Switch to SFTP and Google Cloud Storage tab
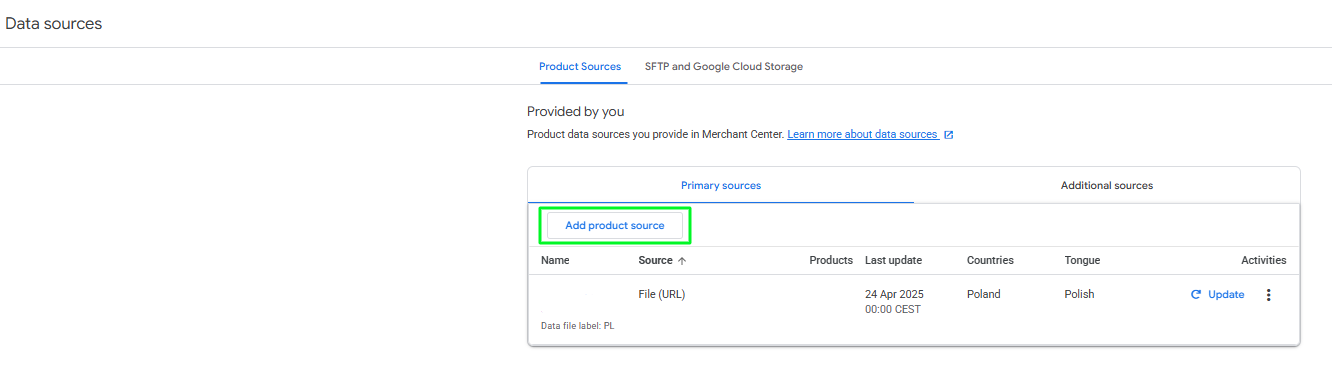Viewport: 1332px width, 369px height. click(724, 67)
